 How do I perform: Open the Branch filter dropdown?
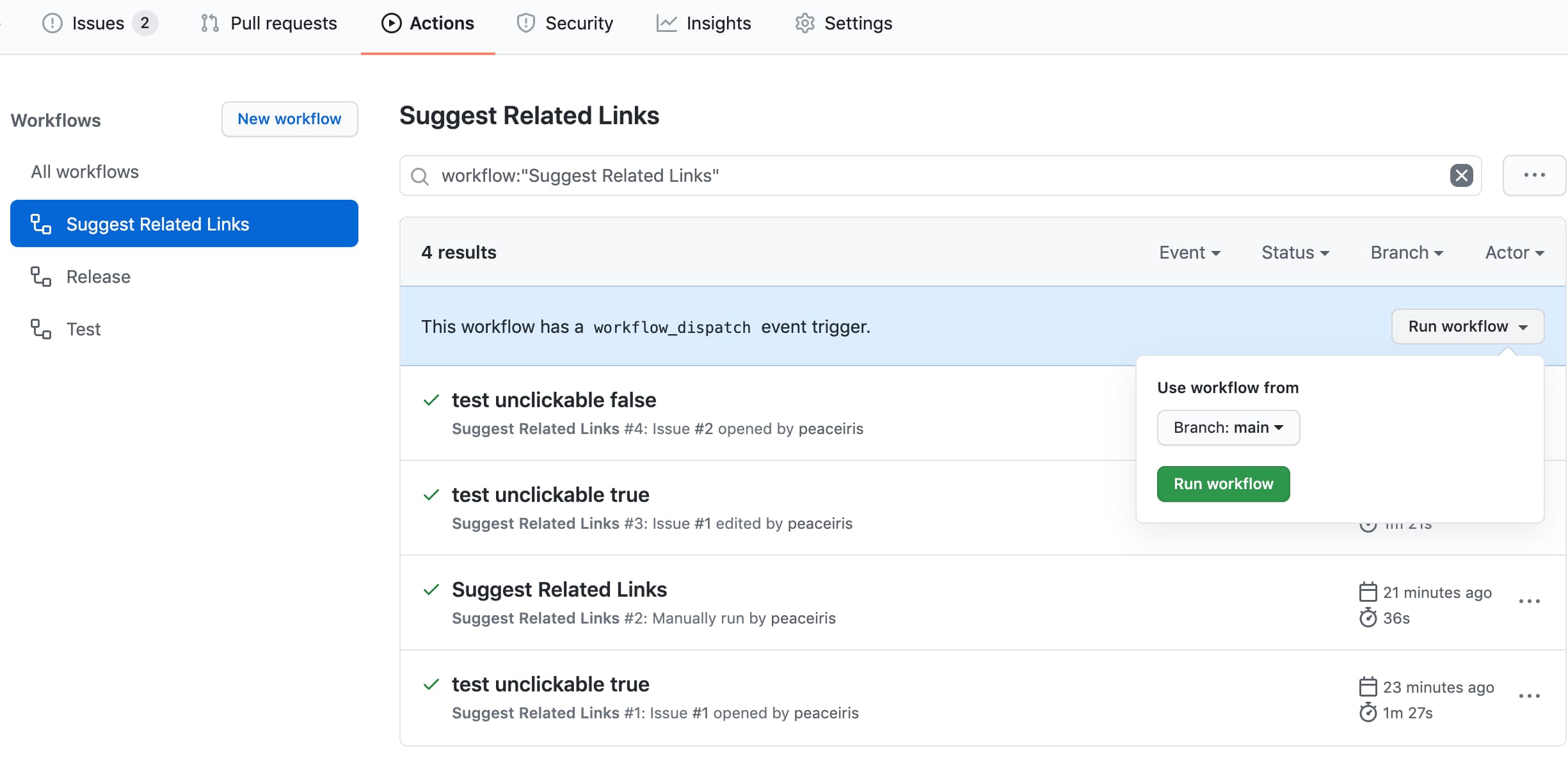(x=1406, y=252)
